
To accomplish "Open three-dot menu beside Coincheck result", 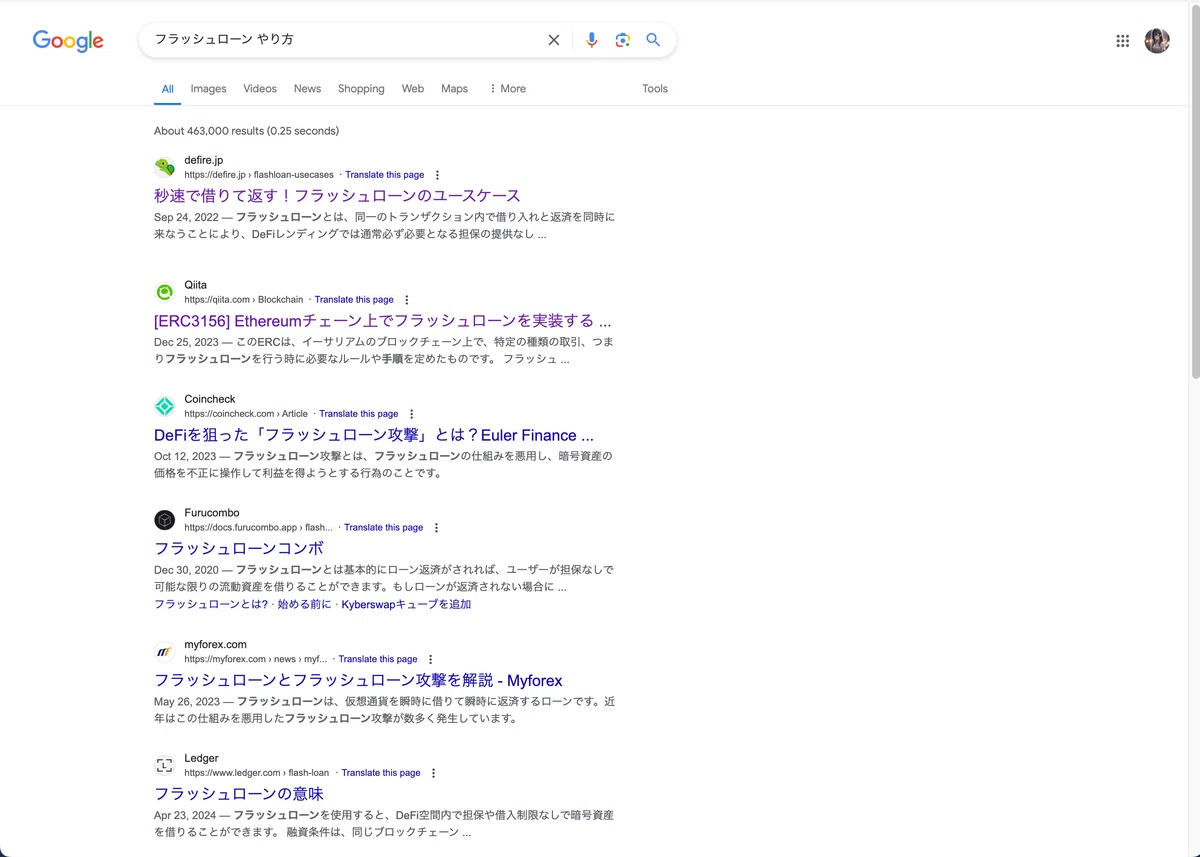I will pyautogui.click(x=411, y=414).
